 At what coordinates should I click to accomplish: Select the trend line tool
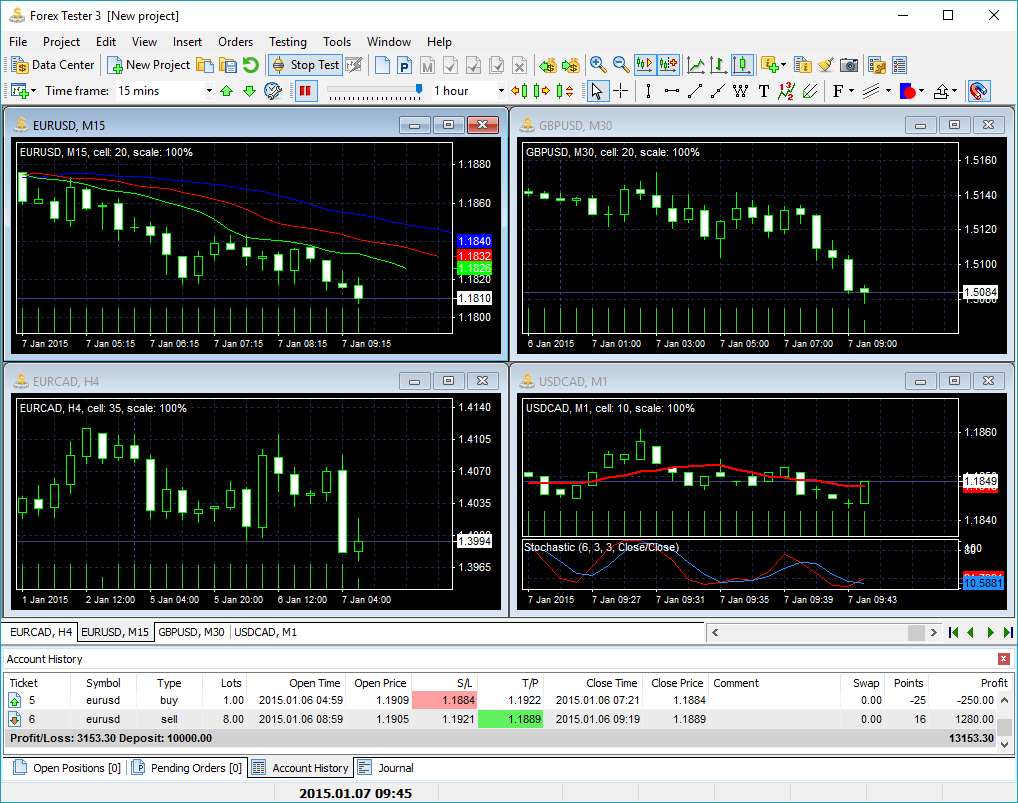point(695,91)
